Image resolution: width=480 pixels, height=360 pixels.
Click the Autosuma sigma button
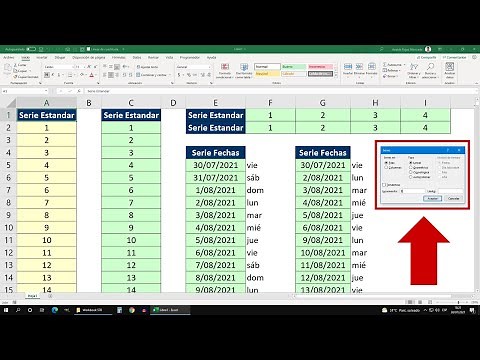click(385, 65)
